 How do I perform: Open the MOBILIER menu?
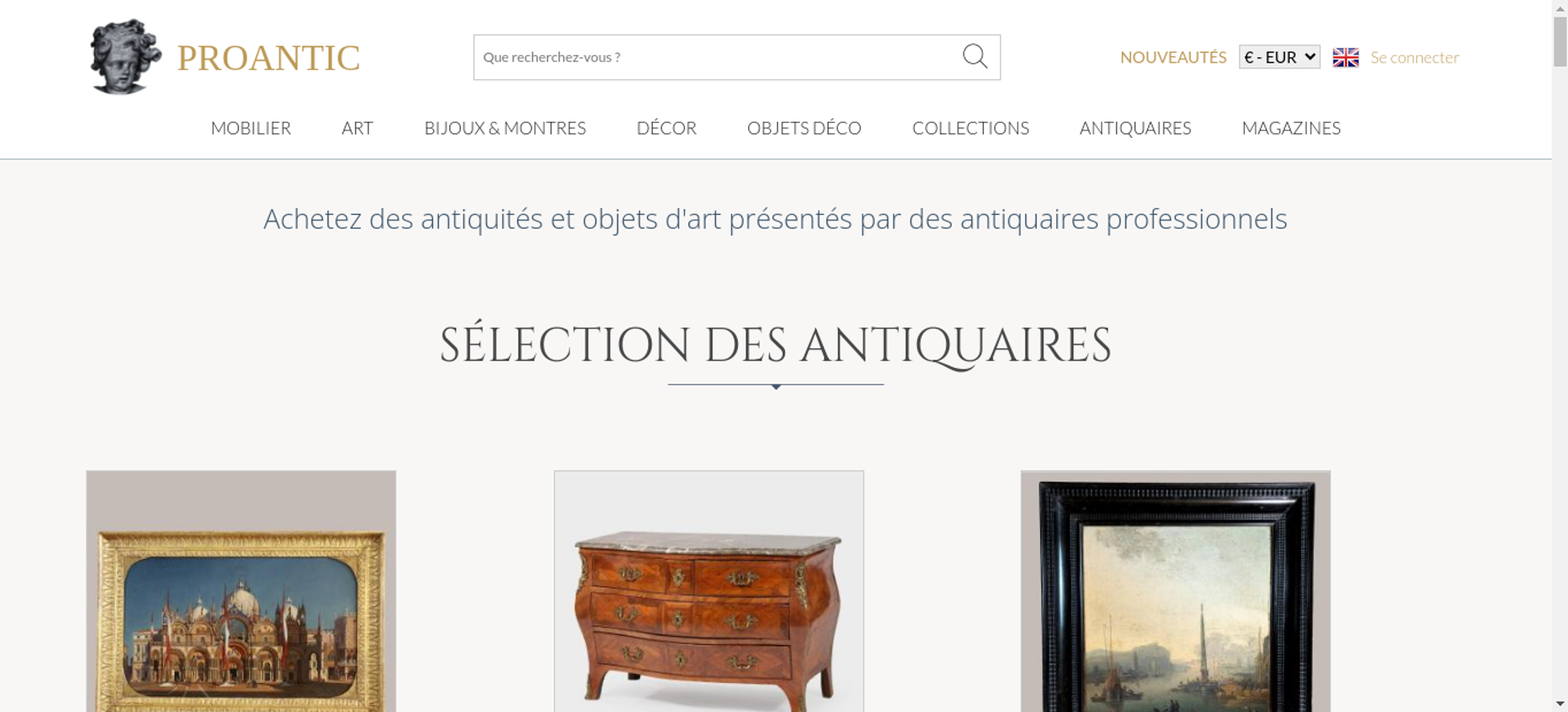pyautogui.click(x=251, y=128)
